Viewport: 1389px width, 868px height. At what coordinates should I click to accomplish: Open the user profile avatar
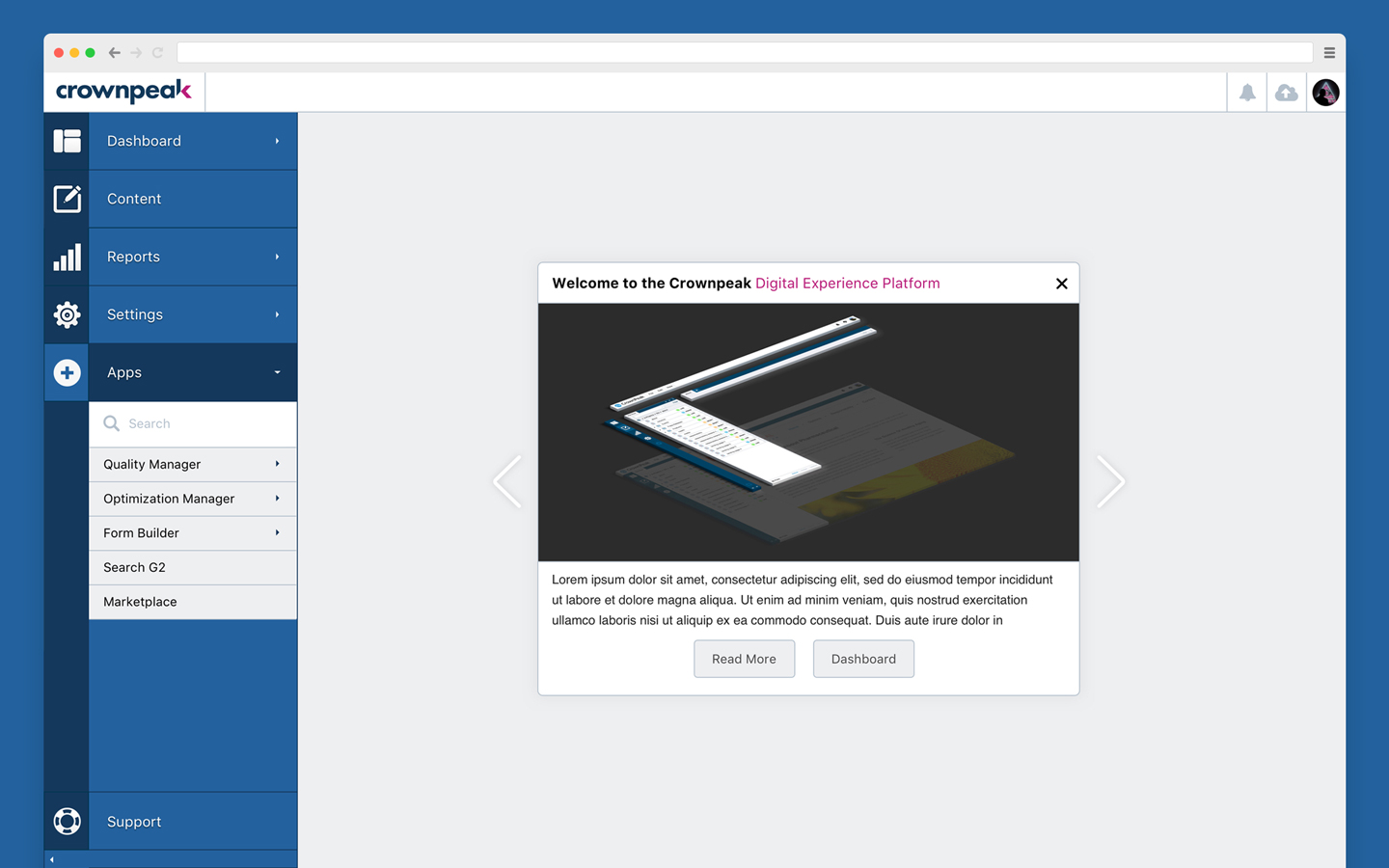click(1325, 93)
